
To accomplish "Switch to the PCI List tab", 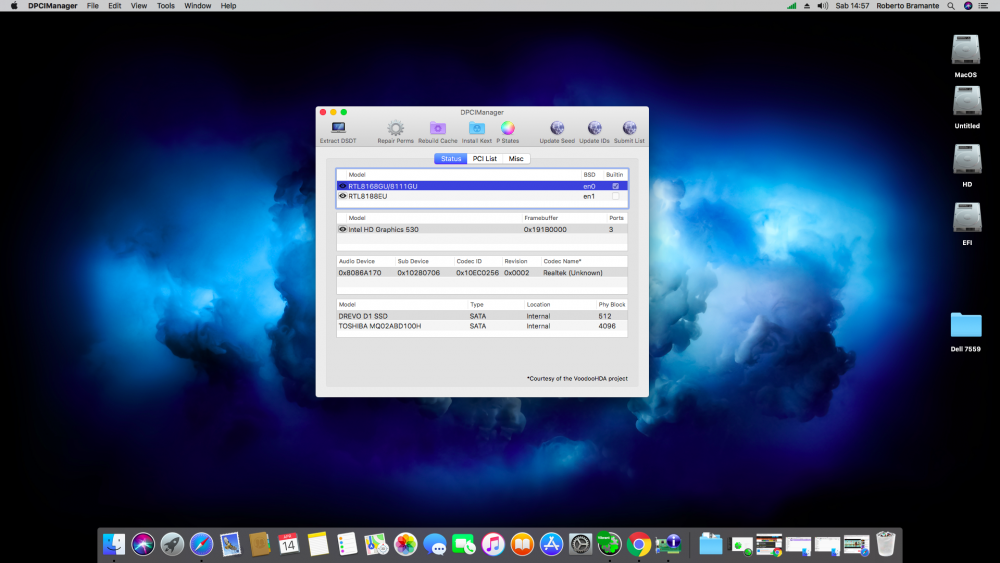I will [x=485, y=159].
